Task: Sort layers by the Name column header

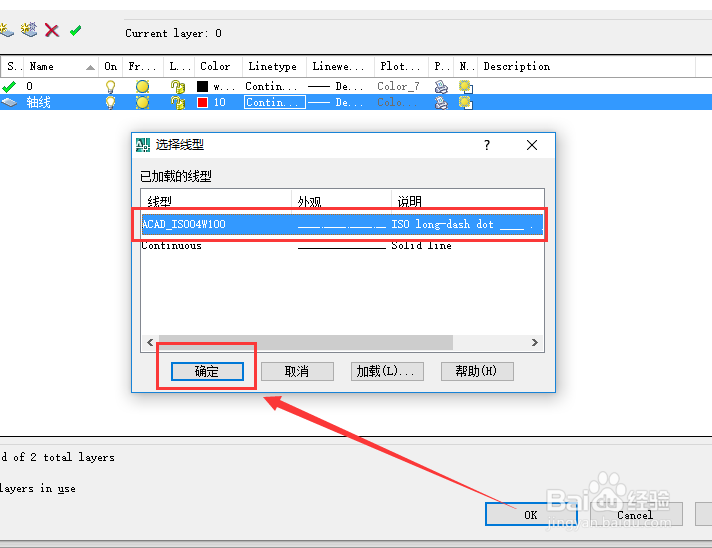Action: click(x=61, y=67)
